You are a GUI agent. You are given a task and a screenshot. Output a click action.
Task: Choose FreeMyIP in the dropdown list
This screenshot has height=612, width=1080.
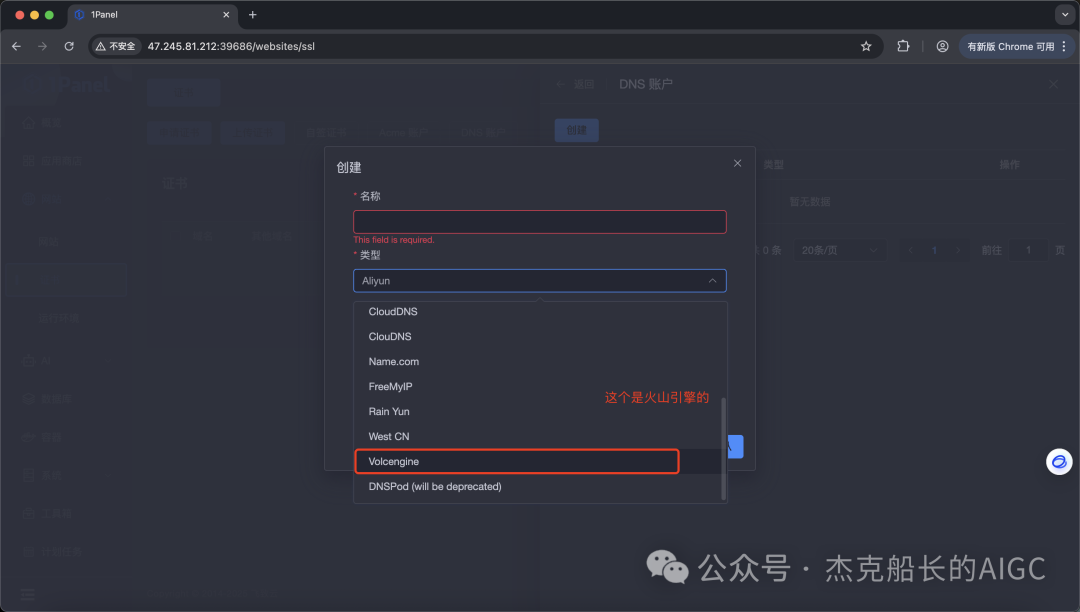click(540, 386)
